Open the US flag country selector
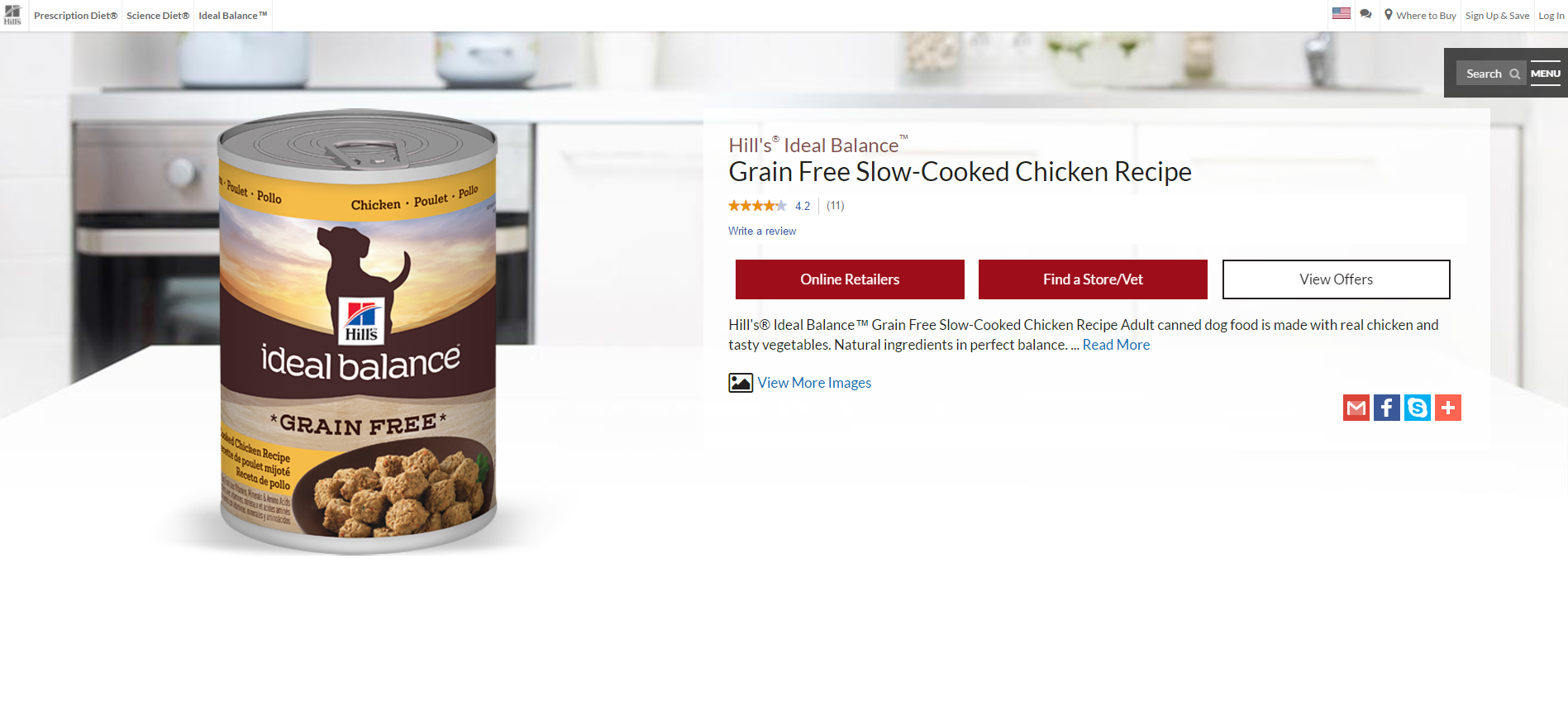The image size is (1568, 721). pyautogui.click(x=1342, y=13)
